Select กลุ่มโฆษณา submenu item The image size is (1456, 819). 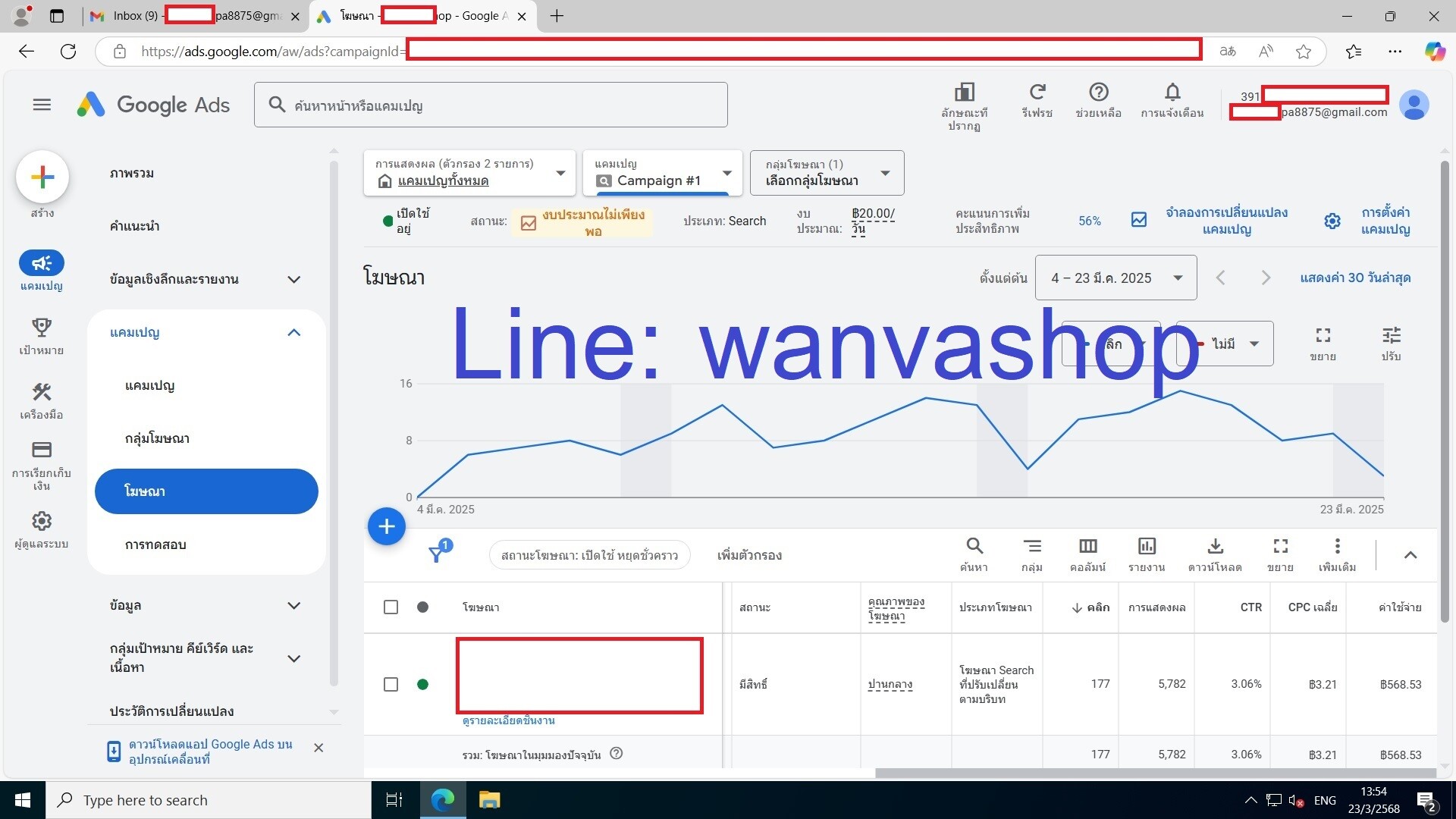coord(157,438)
